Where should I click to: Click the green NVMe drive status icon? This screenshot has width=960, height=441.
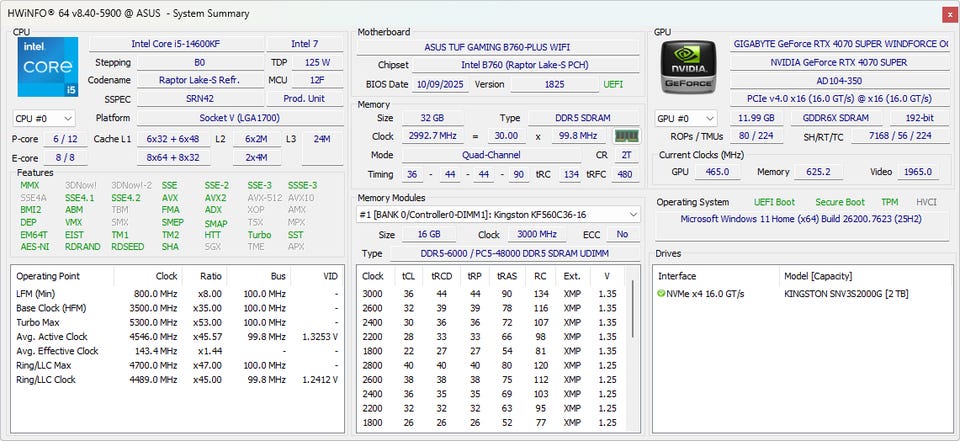coord(661,294)
